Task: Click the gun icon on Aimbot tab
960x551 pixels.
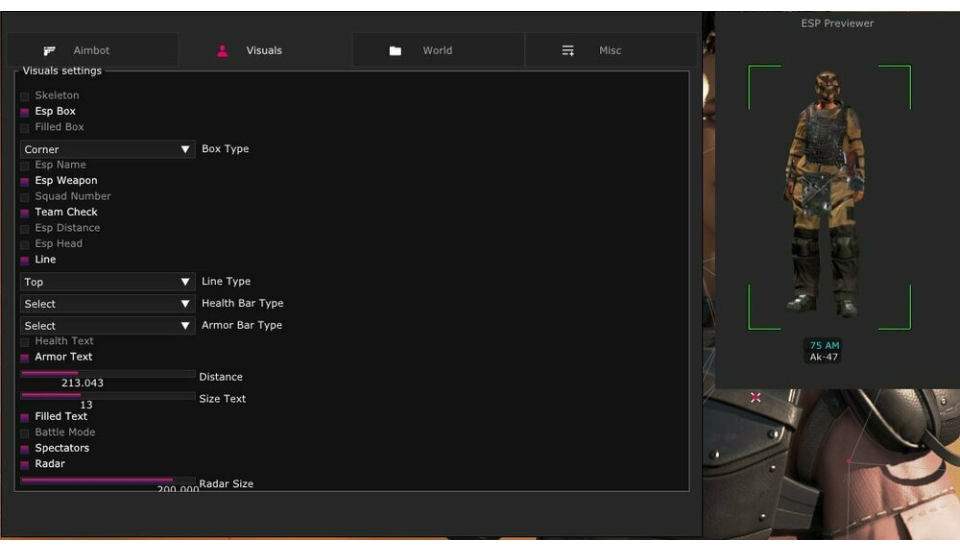Action: coord(50,50)
